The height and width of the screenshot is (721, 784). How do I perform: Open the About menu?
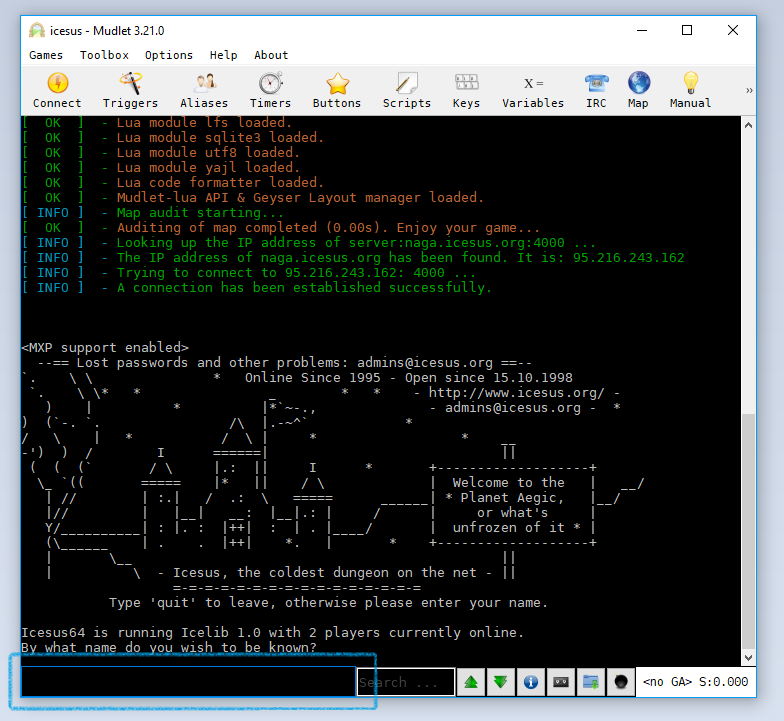point(271,55)
